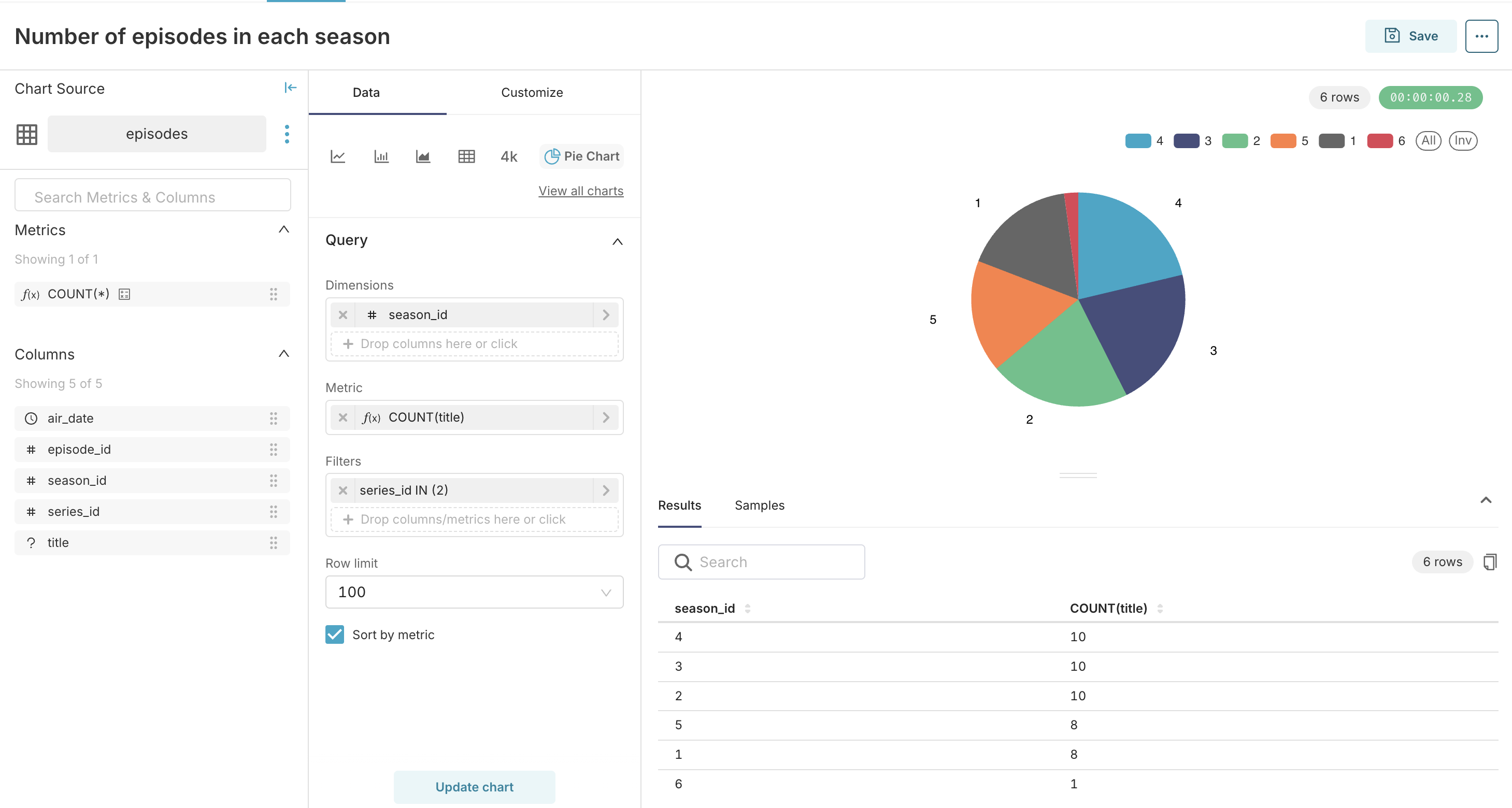Collapse the Metrics list
This screenshot has height=808, width=1512.
[283, 229]
